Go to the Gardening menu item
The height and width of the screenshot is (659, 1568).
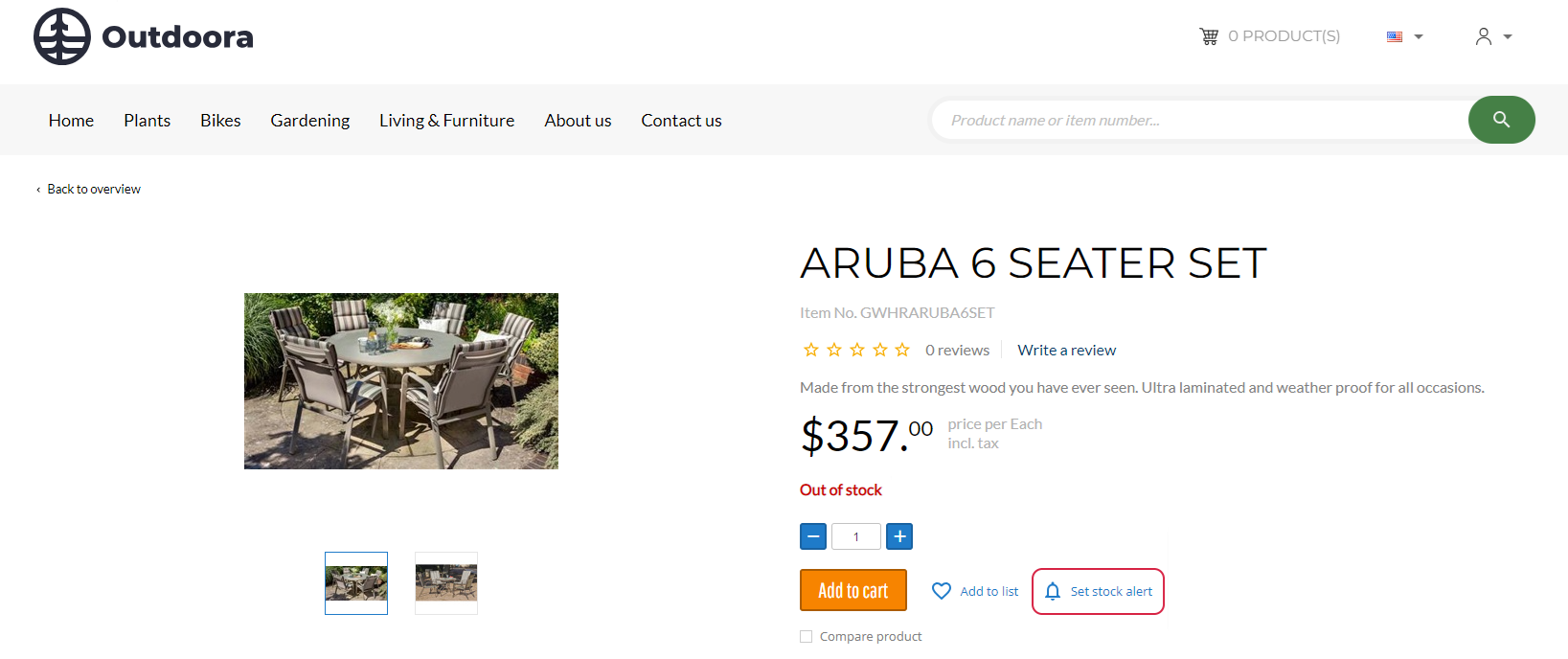click(x=310, y=121)
